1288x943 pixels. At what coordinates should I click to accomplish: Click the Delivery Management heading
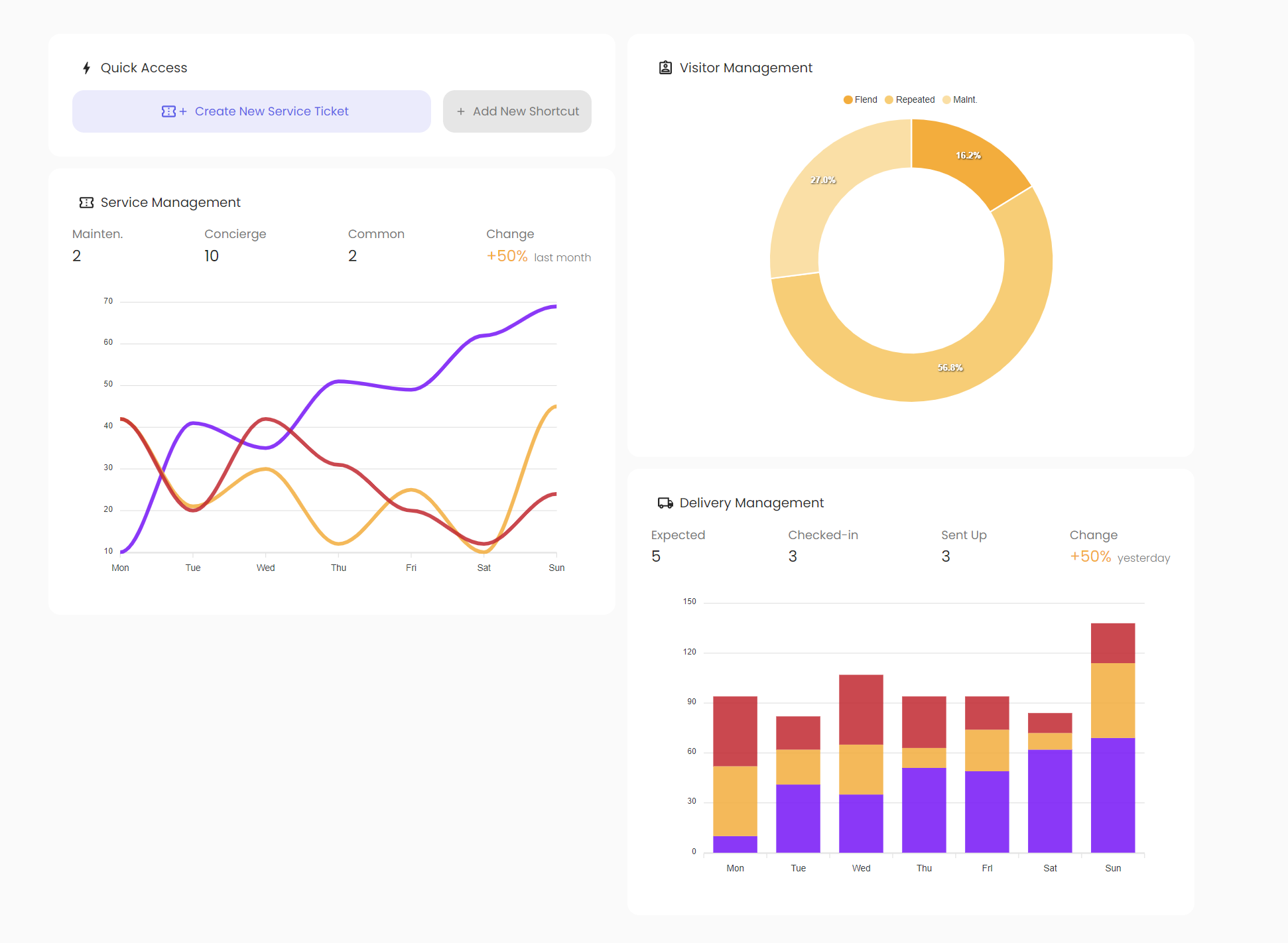coord(751,503)
